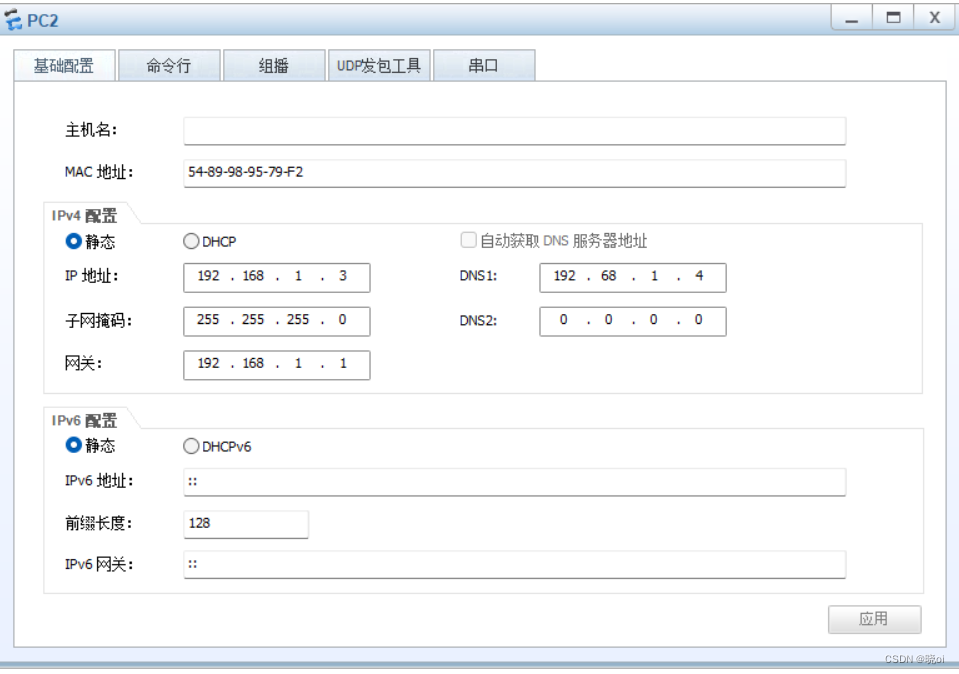Click the 前缀长度 field showing 128
This screenshot has width=959, height=674.
(246, 524)
